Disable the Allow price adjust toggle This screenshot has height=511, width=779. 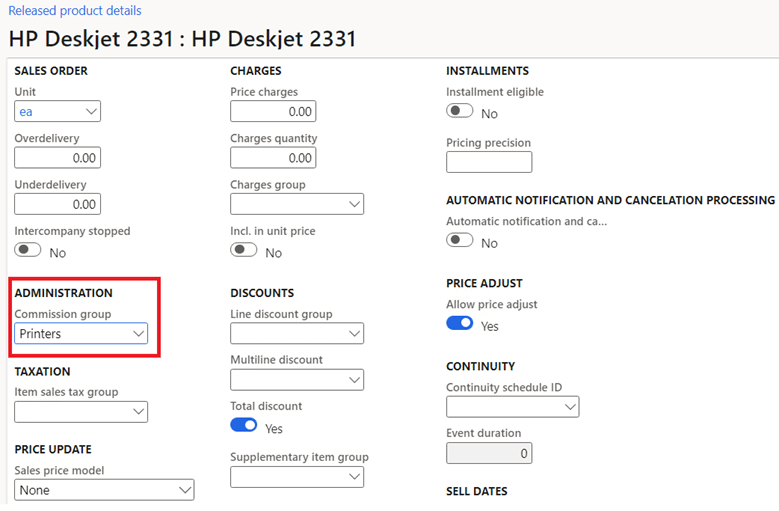tap(460, 323)
